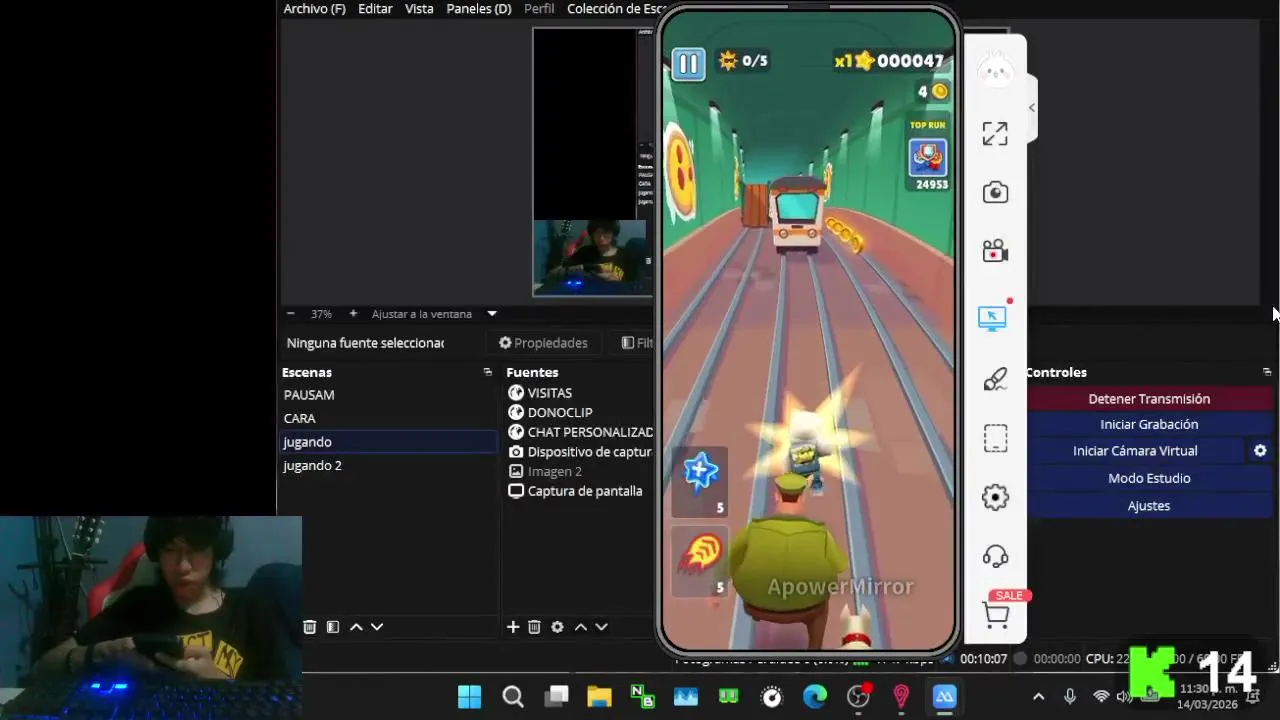Click Iniciar Grabación button
Viewport: 1280px width, 720px height.
[x=1149, y=424]
